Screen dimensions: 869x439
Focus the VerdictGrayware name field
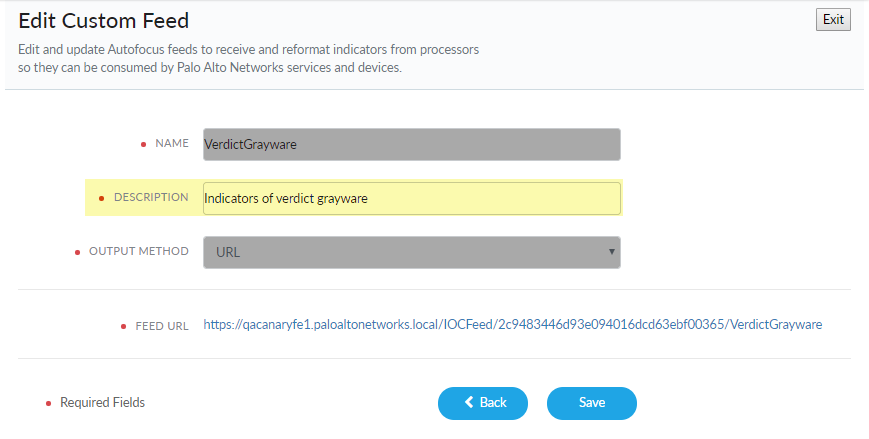click(x=411, y=144)
